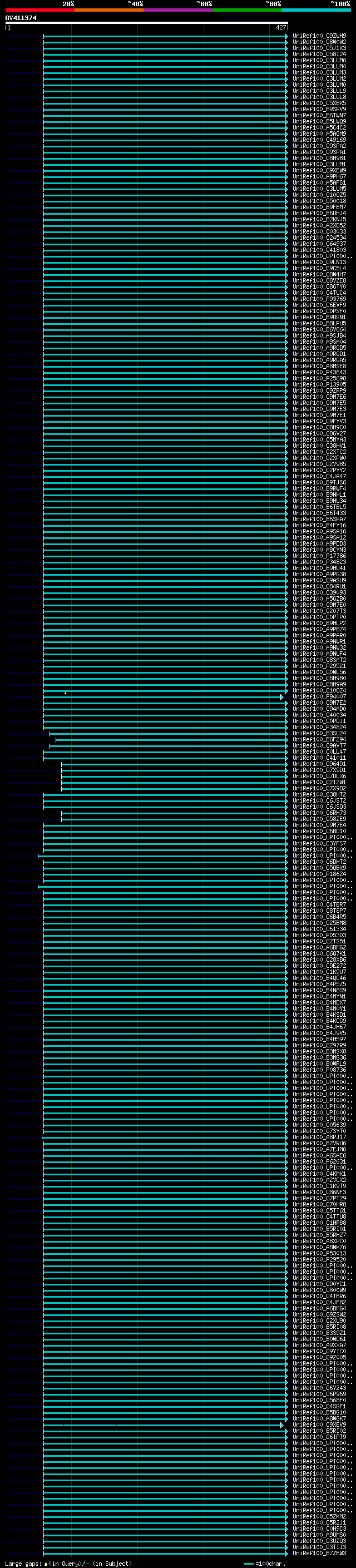This screenshot has width=356, height=1568.
Task: Select label UniRef100_A5C4C2
Action: click(319, 128)
